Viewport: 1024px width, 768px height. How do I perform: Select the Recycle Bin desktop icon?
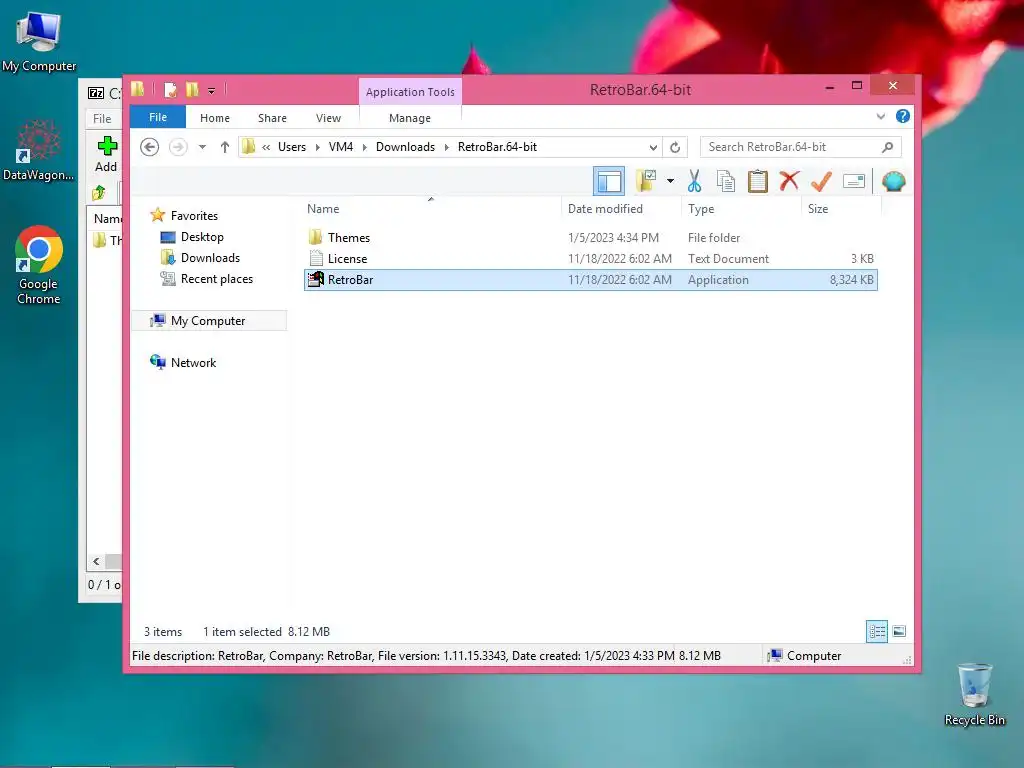coord(974,695)
